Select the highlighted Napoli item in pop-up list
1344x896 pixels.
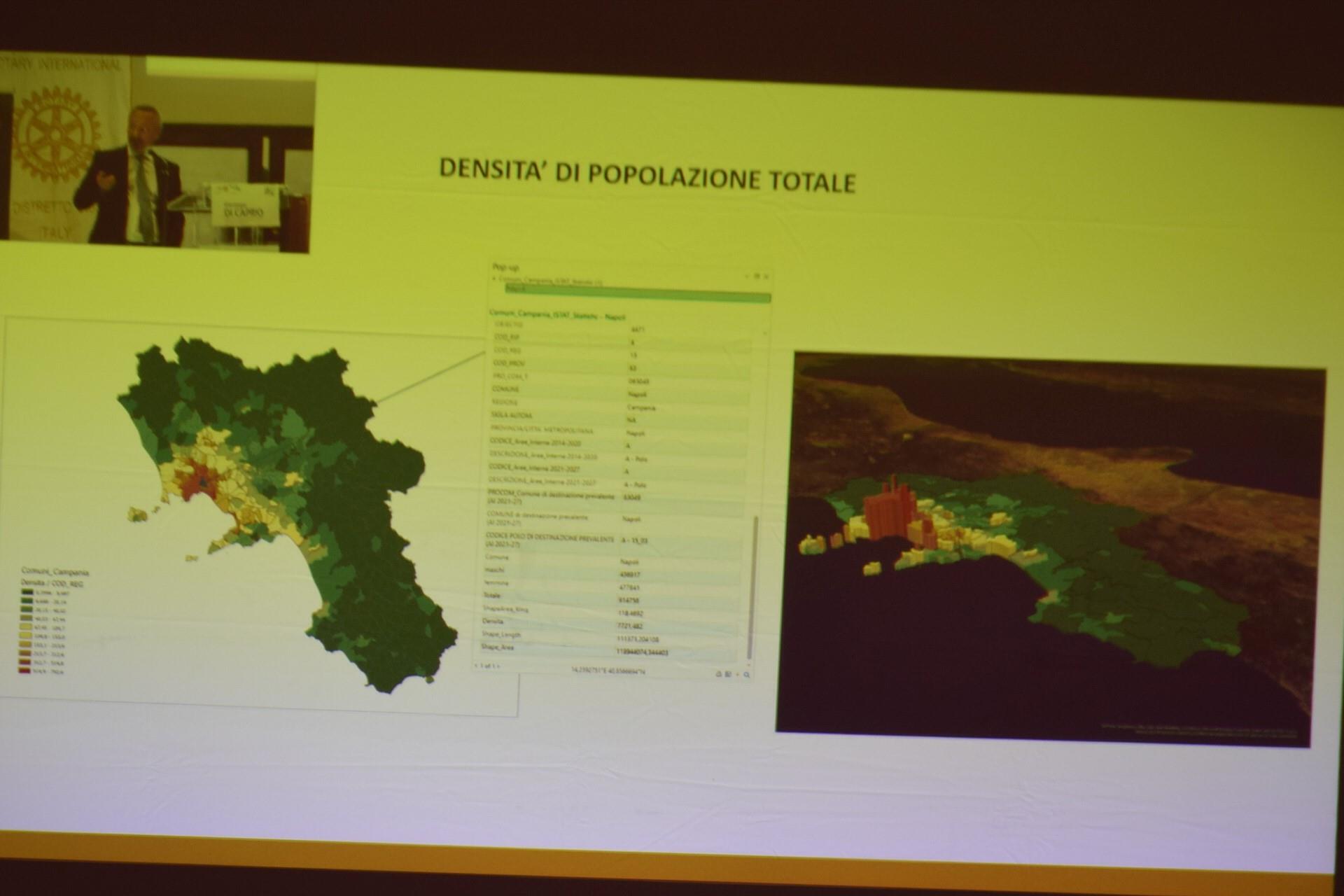532,289
